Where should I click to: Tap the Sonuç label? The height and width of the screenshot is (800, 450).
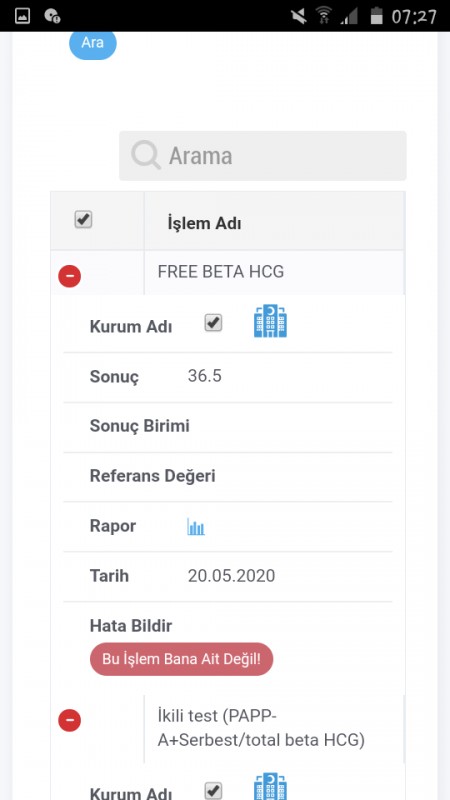point(114,377)
